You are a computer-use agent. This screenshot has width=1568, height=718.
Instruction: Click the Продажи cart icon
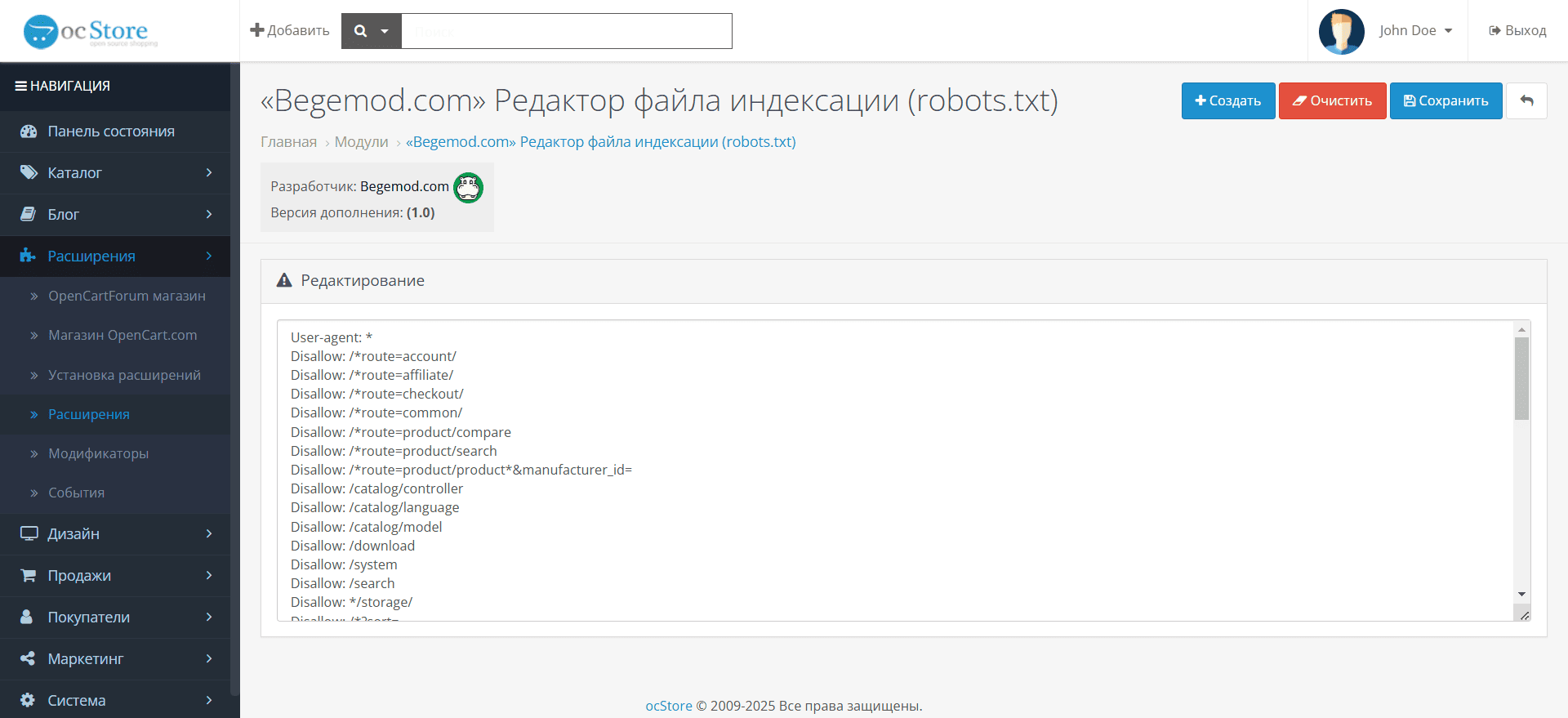click(x=29, y=575)
